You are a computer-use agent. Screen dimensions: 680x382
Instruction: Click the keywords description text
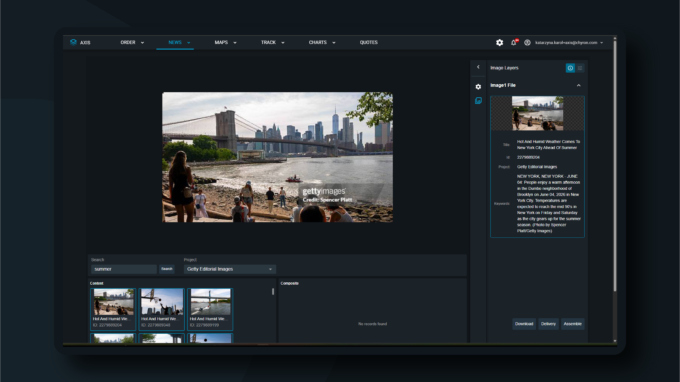click(549, 204)
